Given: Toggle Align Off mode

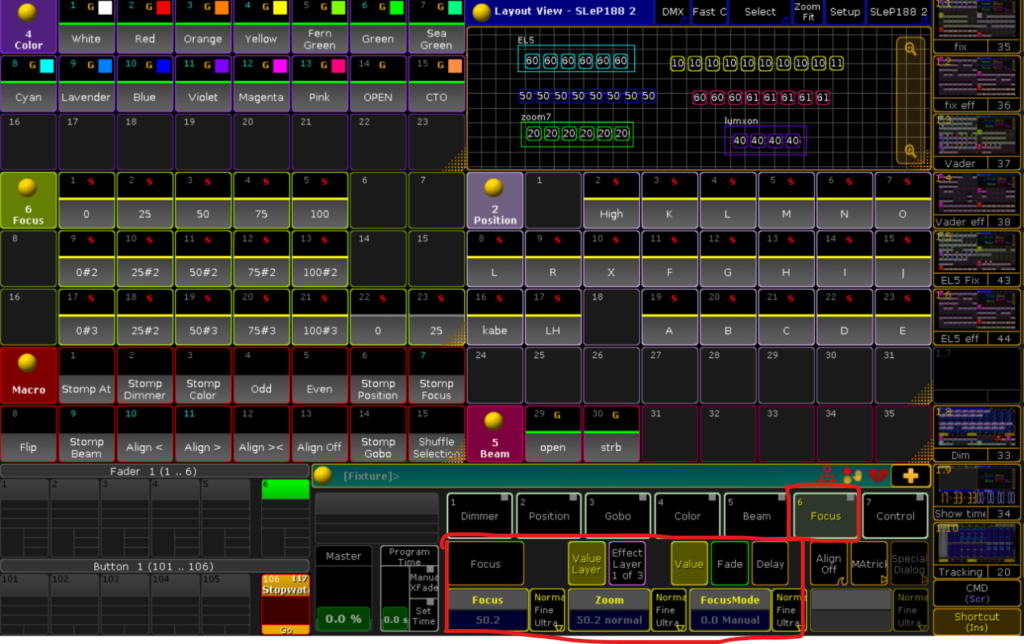Looking at the screenshot, I should (828, 563).
